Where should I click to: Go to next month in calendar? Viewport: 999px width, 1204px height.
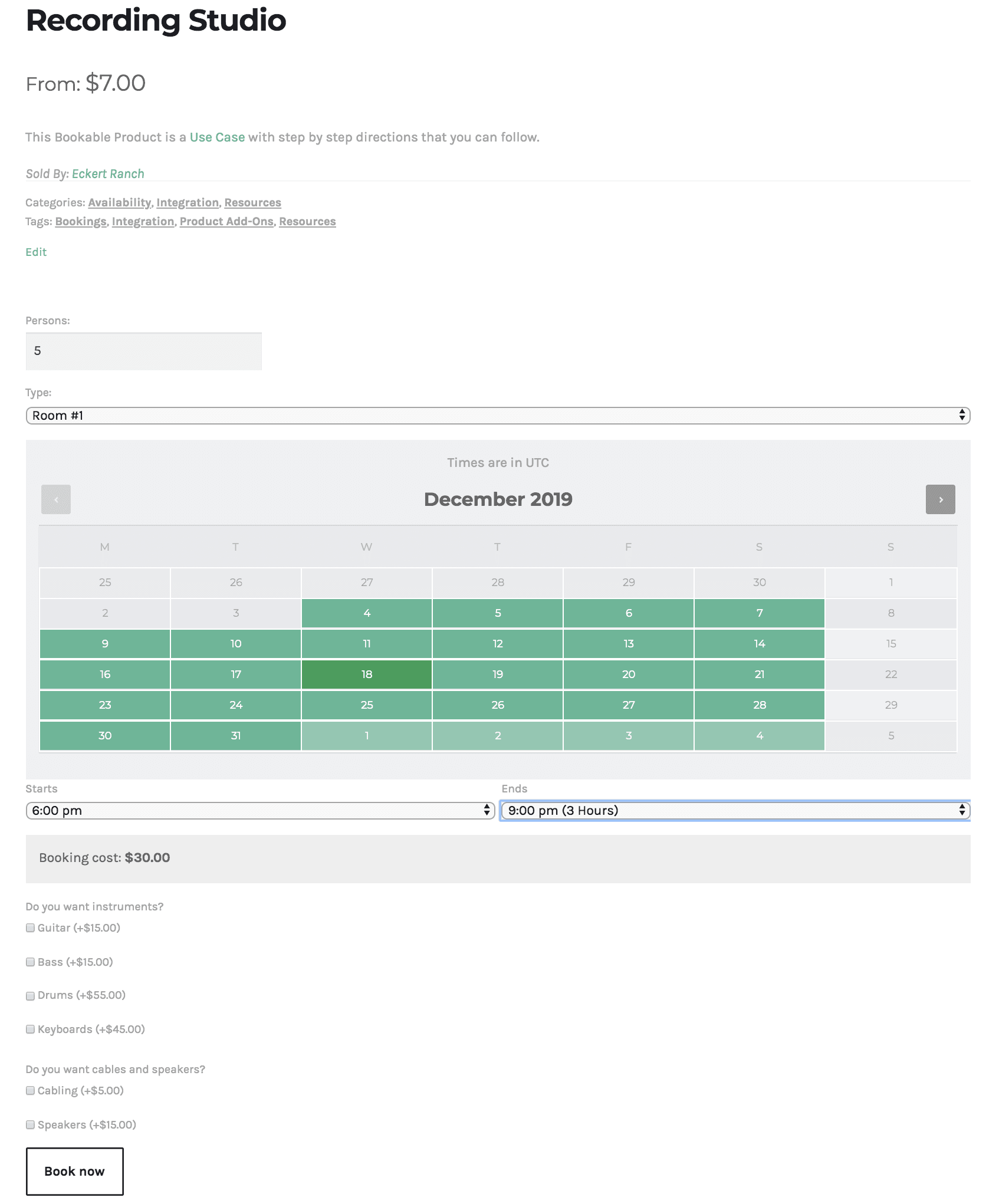(940, 499)
